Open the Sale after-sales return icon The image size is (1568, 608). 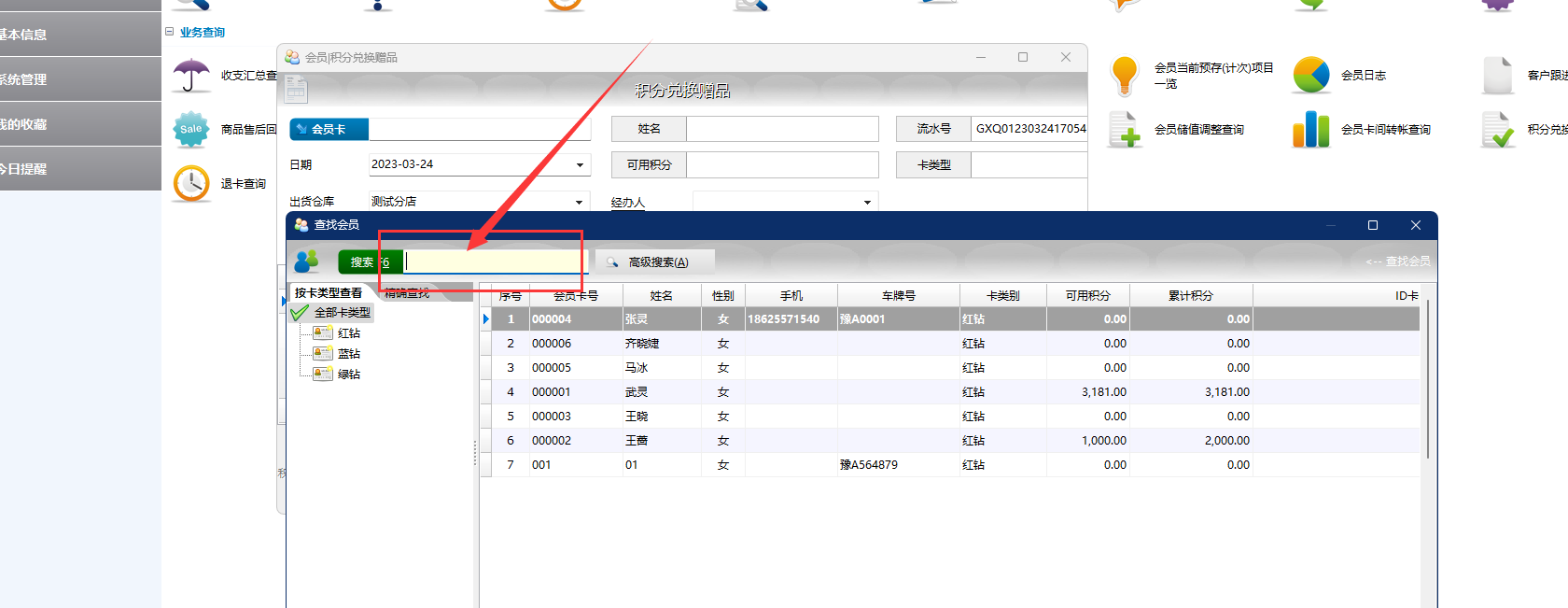pyautogui.click(x=191, y=130)
